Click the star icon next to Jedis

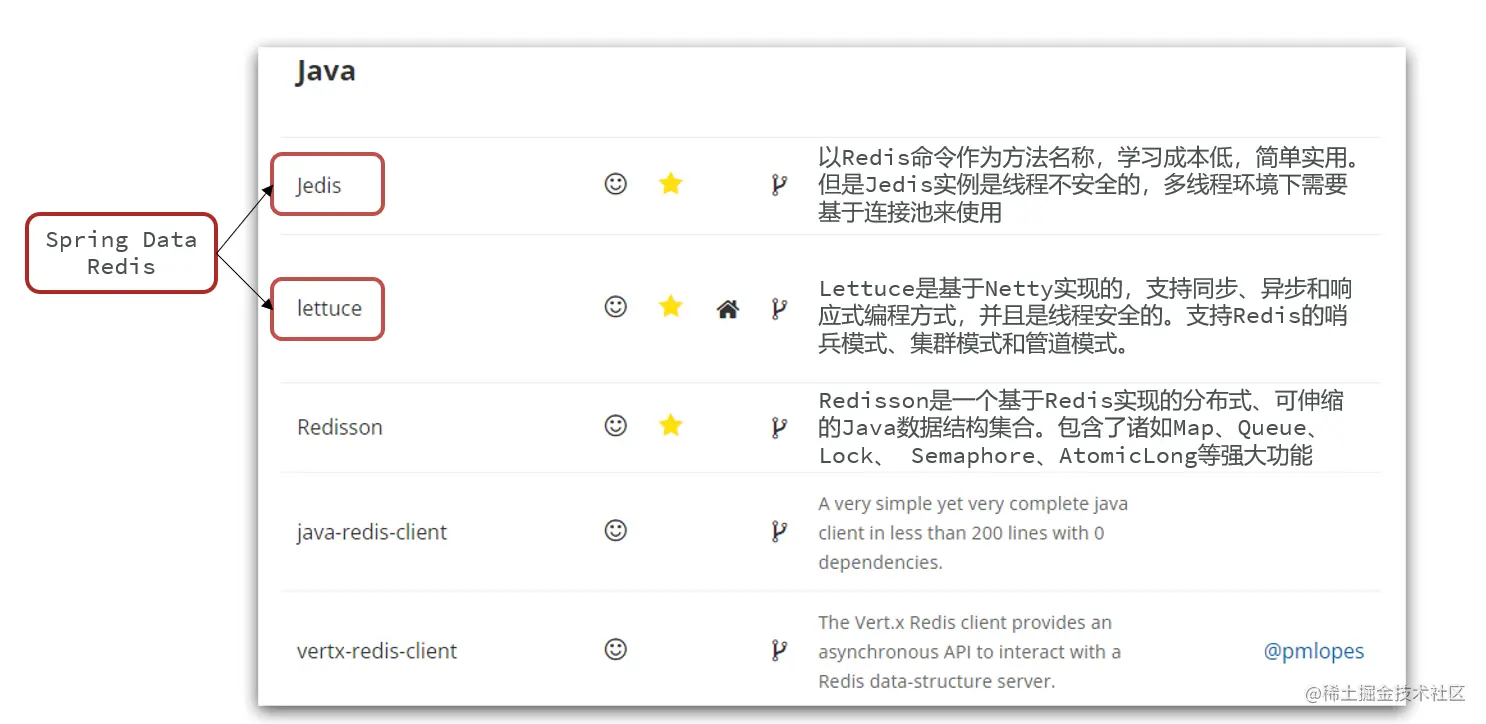click(671, 183)
